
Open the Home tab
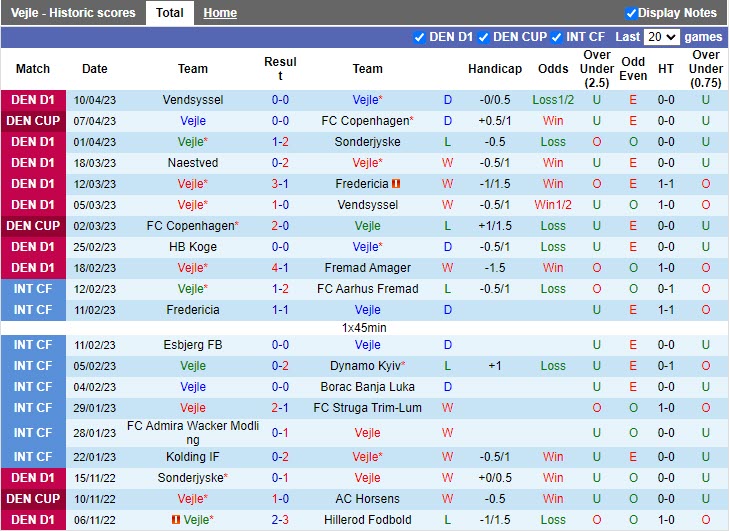(x=220, y=13)
